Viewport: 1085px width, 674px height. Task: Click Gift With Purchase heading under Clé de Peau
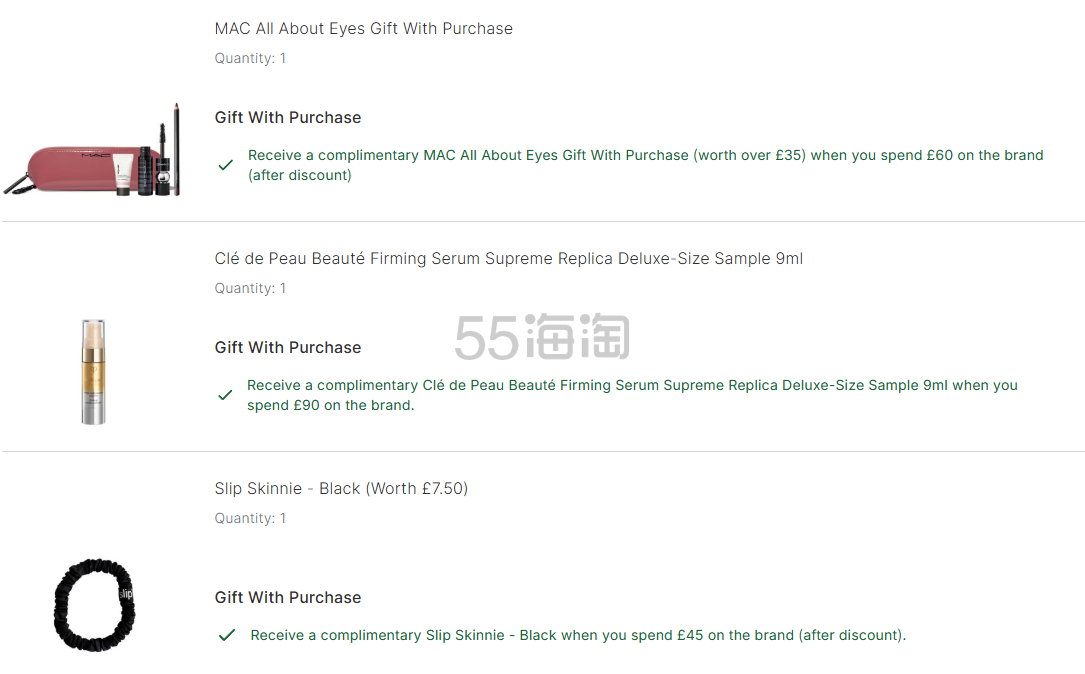288,348
